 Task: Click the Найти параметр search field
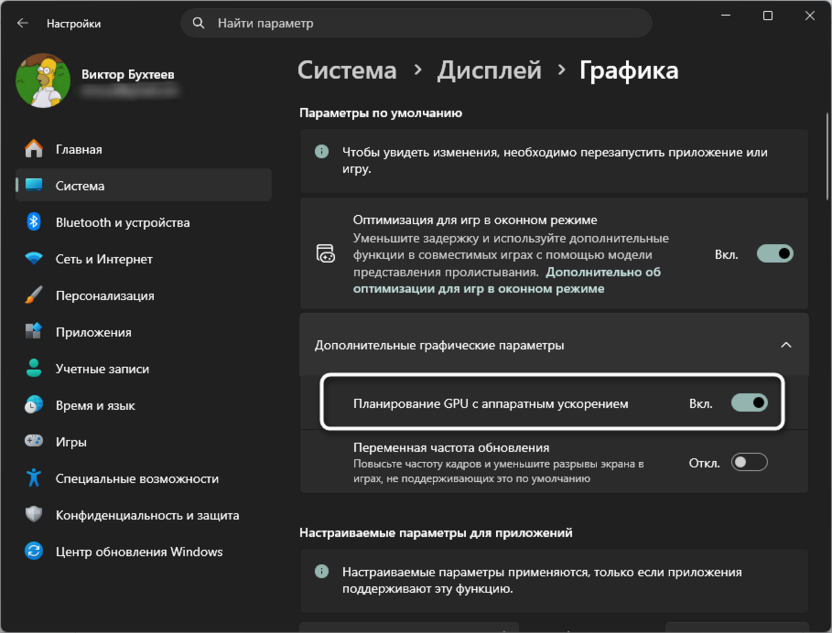(x=417, y=23)
